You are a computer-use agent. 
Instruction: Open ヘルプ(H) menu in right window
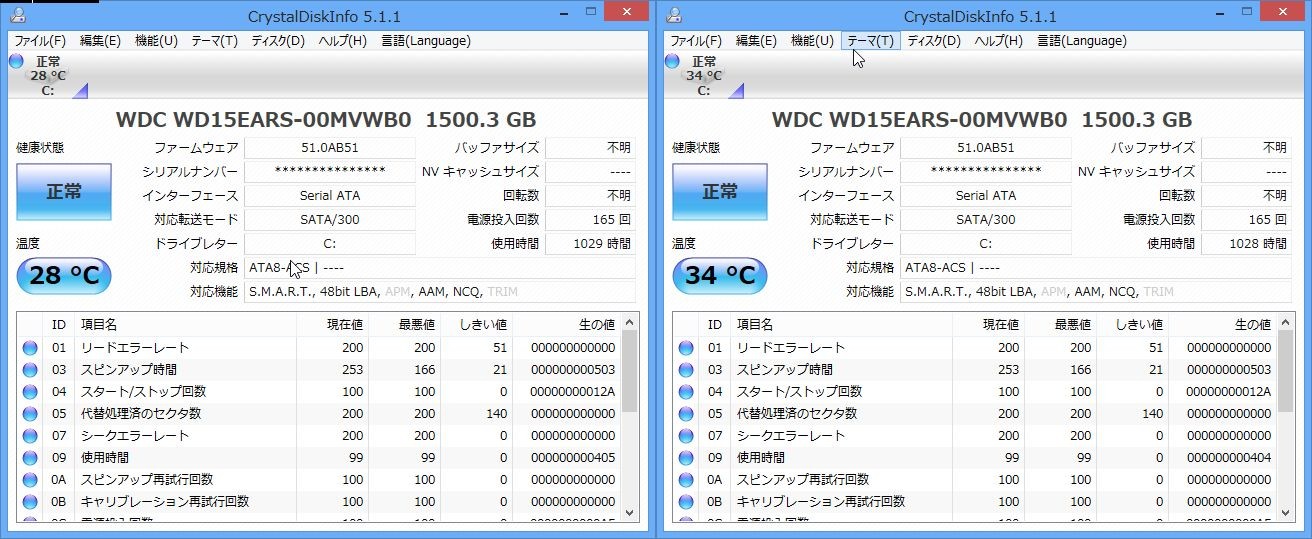pyautogui.click(x=999, y=41)
